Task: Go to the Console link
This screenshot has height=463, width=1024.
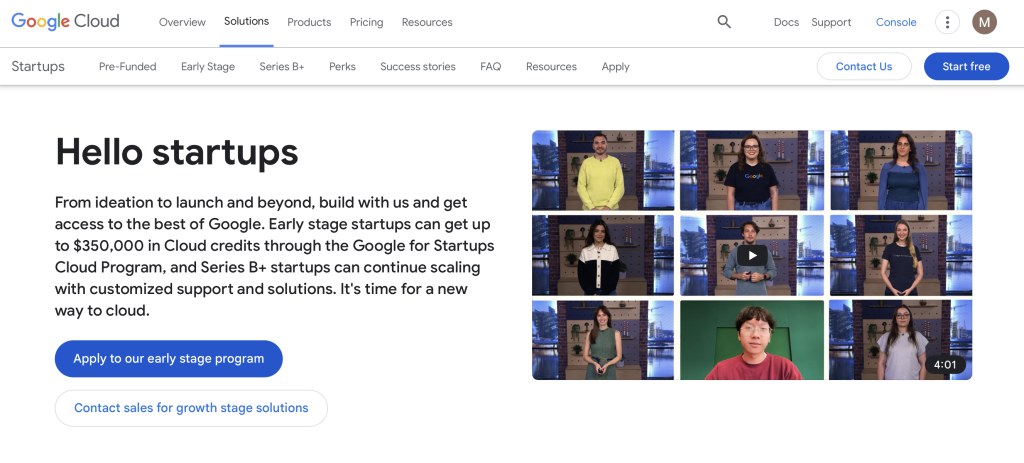Action: point(896,22)
